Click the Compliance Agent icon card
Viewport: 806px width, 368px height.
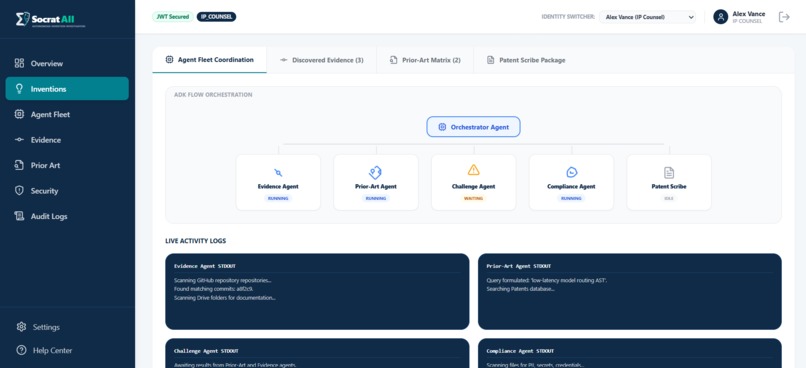coord(571,182)
